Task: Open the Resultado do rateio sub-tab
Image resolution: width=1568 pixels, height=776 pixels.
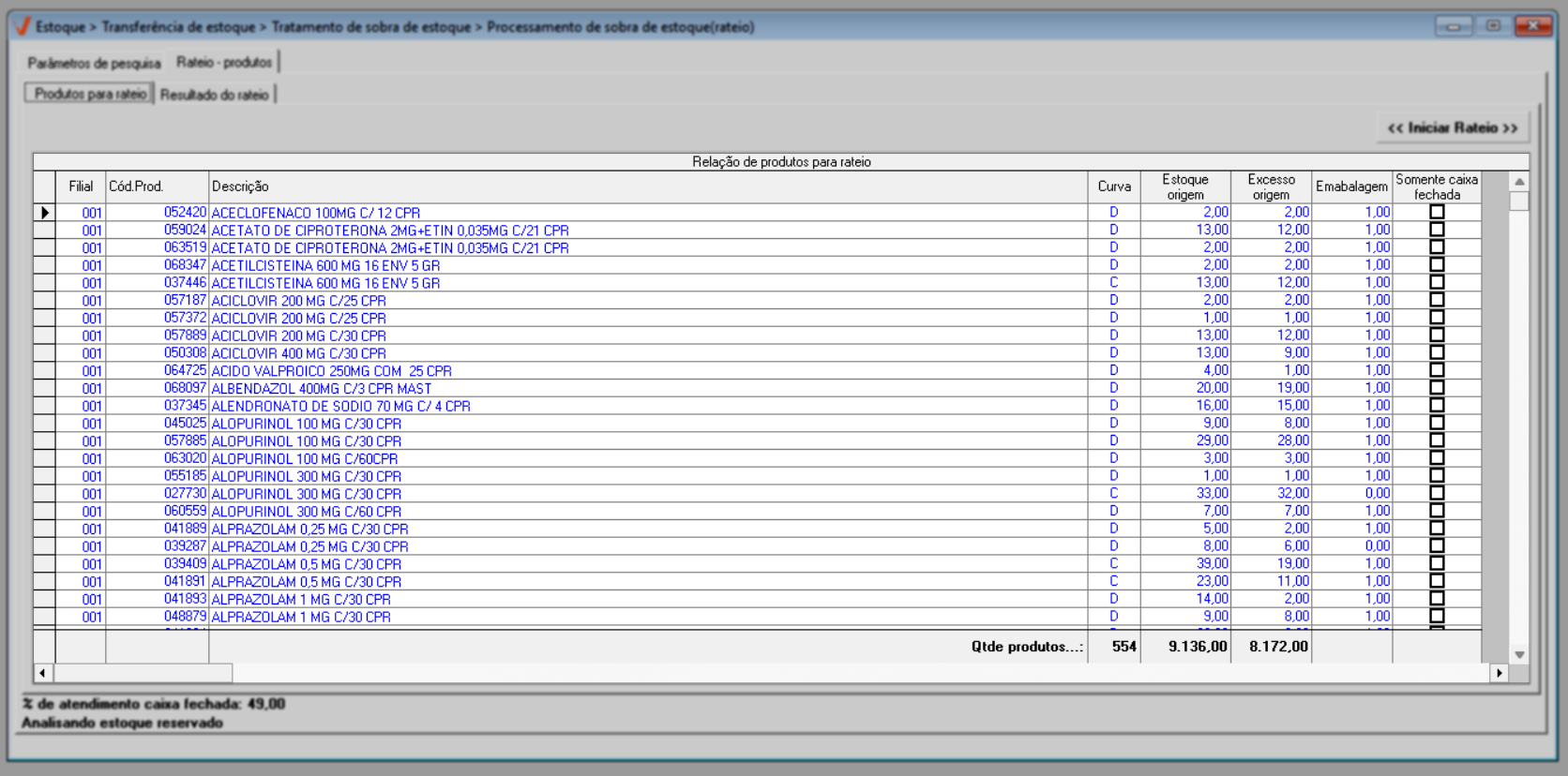Action: (214, 95)
